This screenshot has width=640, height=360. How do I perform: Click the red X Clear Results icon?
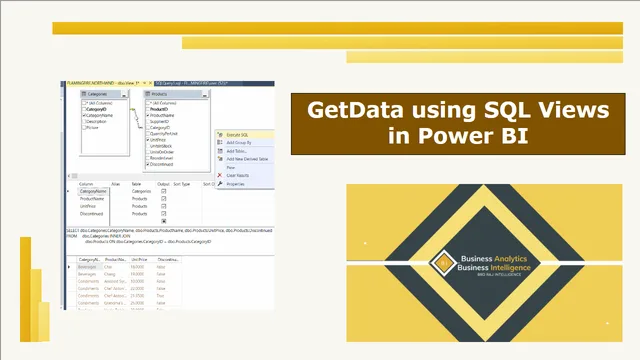[x=220, y=175]
